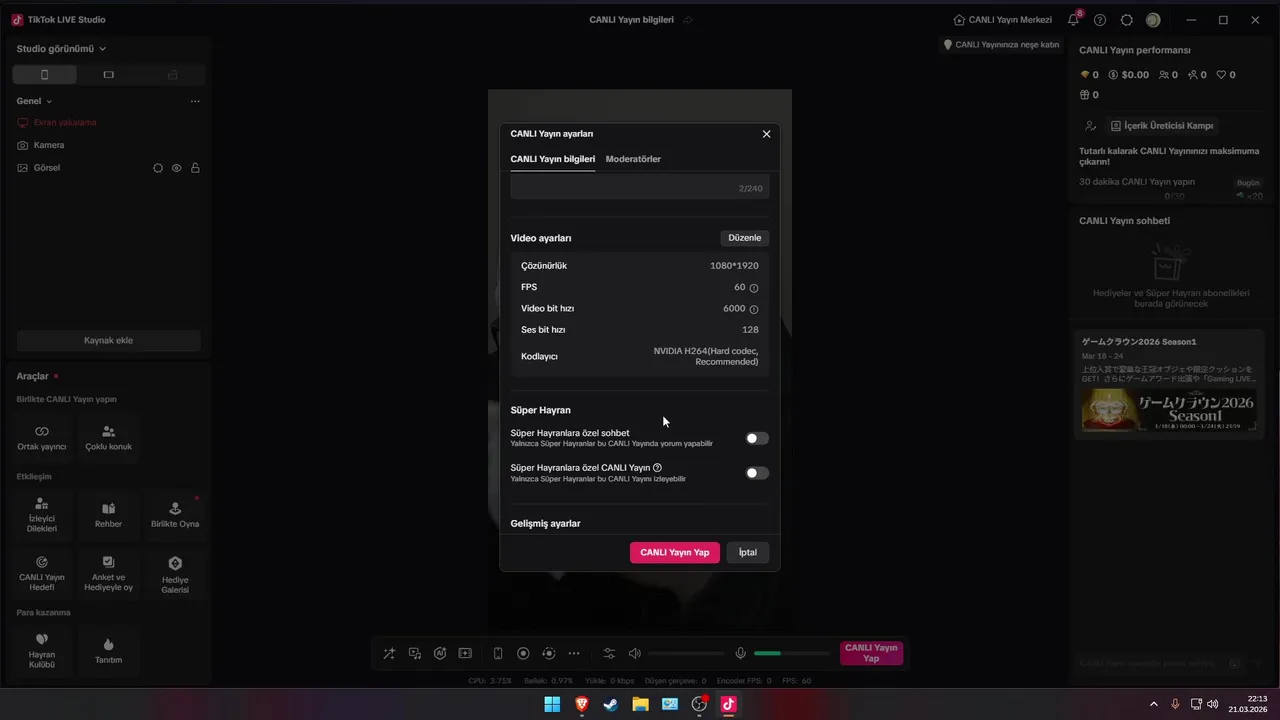Open İçerik Üreticisi Kampı button
Viewport: 1280px width, 720px height.
1162,126
